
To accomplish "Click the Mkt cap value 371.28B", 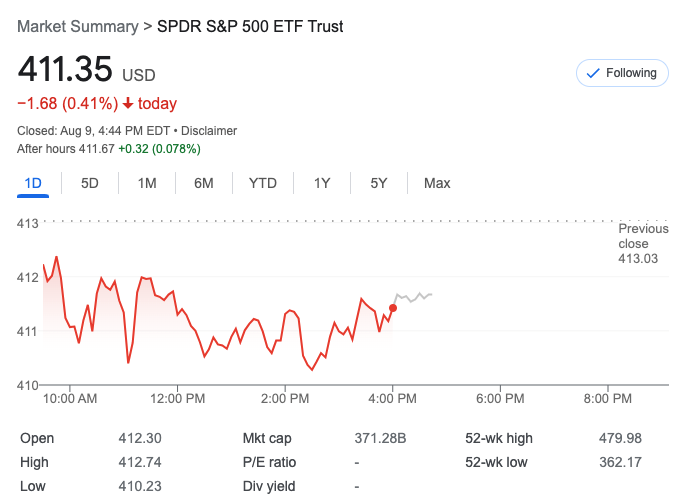I will 381,438.
